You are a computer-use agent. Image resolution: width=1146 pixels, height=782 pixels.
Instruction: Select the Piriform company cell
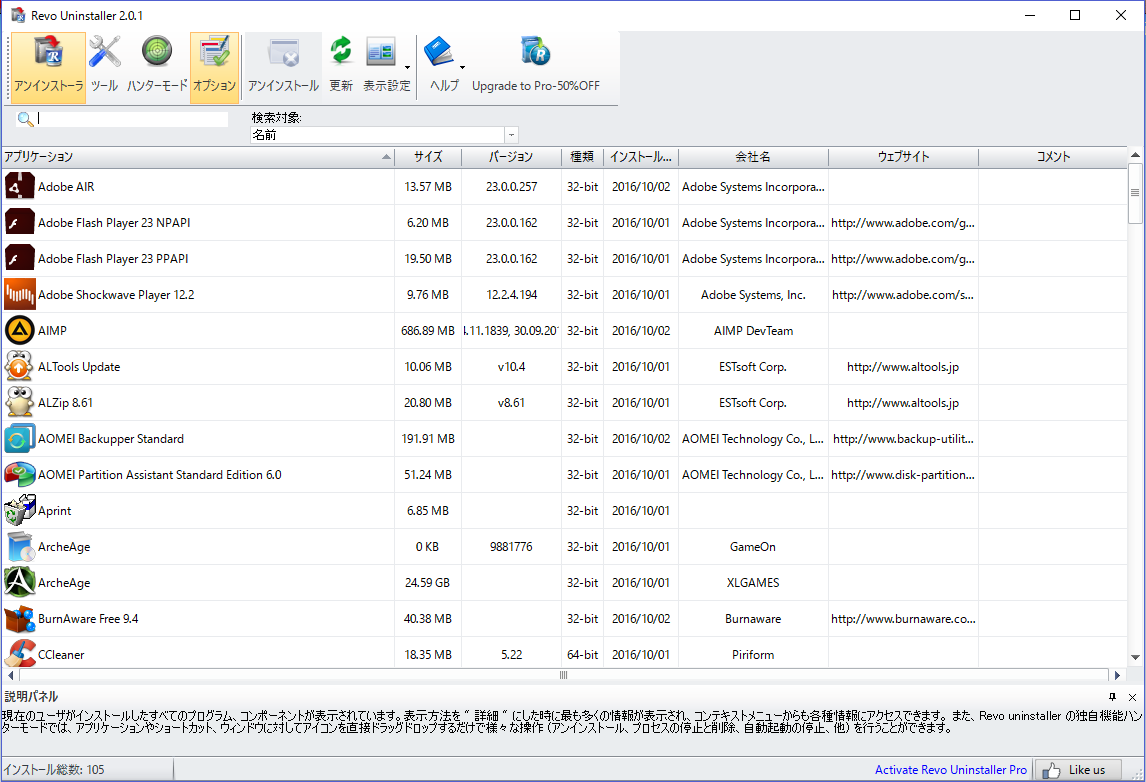(753, 654)
